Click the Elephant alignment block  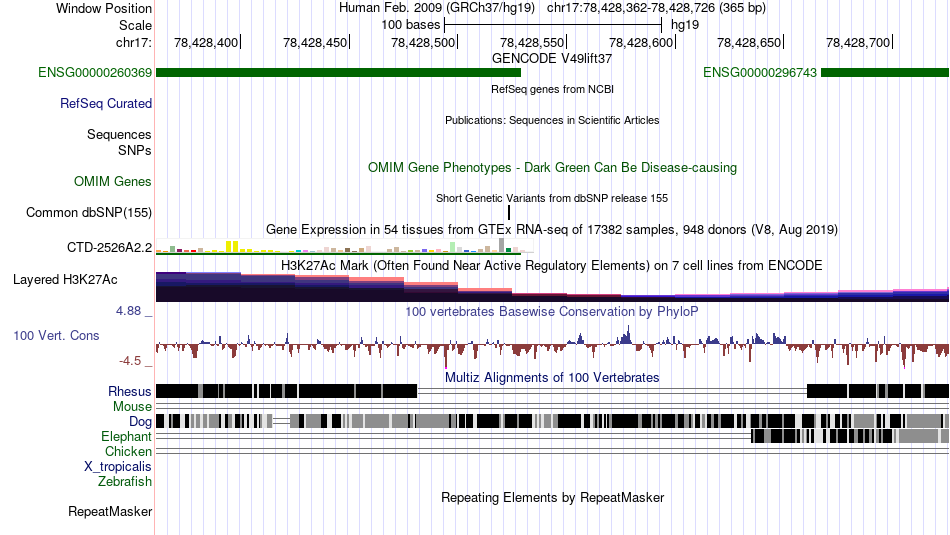pyautogui.click(x=849, y=436)
